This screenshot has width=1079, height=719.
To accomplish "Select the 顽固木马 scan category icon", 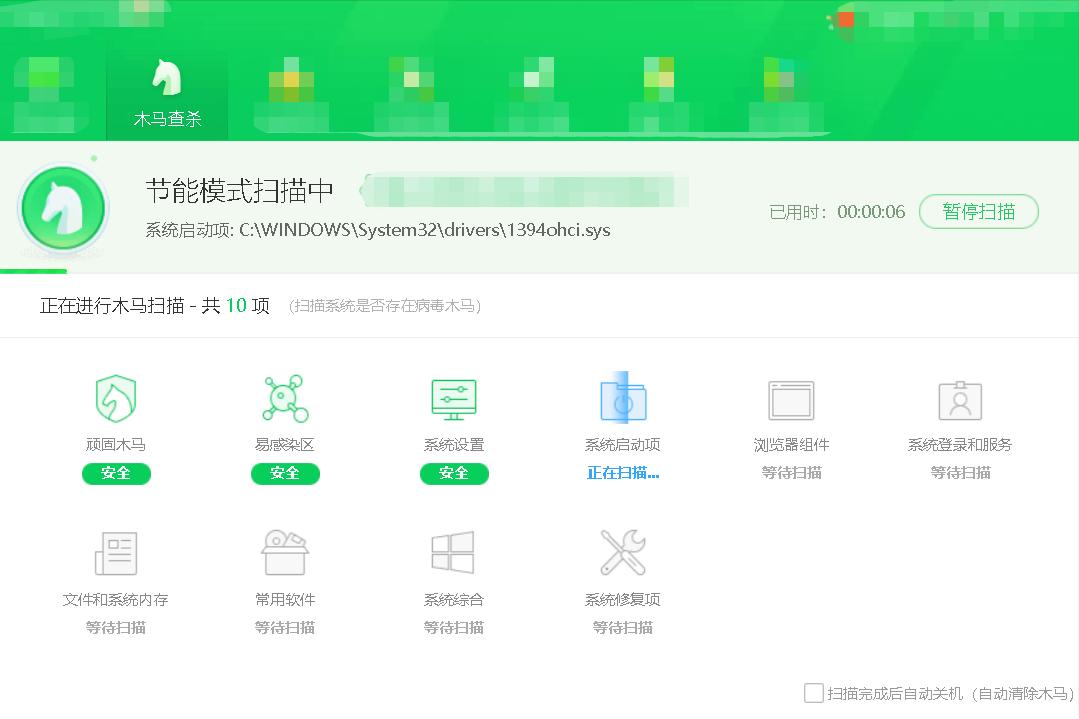I will point(116,397).
